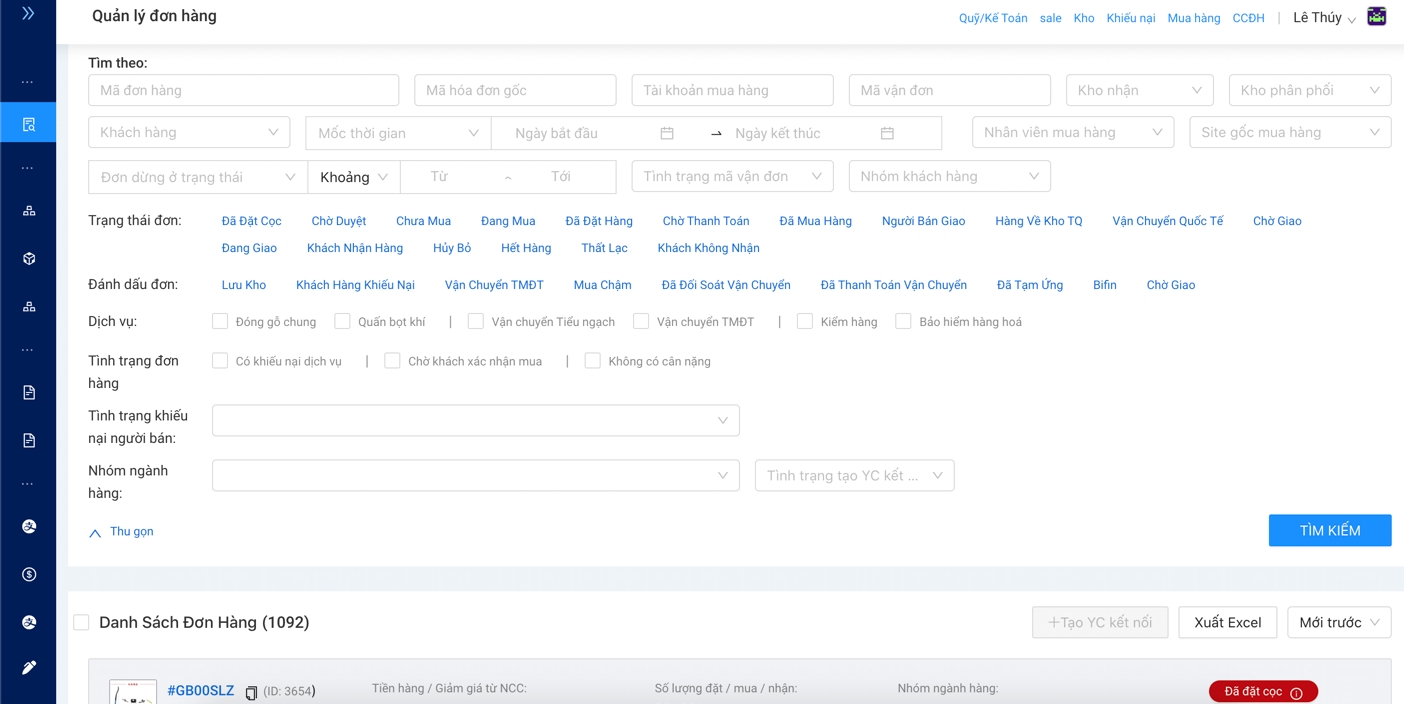Tick the Kiểm hàng checkbox
Viewport: 1405px width, 704px height.
click(x=805, y=321)
